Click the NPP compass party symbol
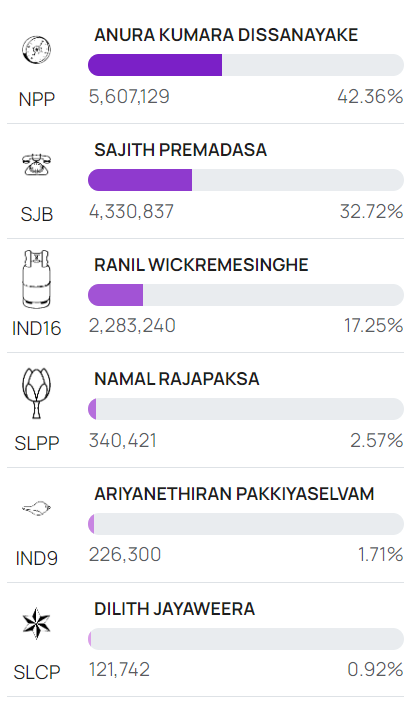 coord(36,50)
